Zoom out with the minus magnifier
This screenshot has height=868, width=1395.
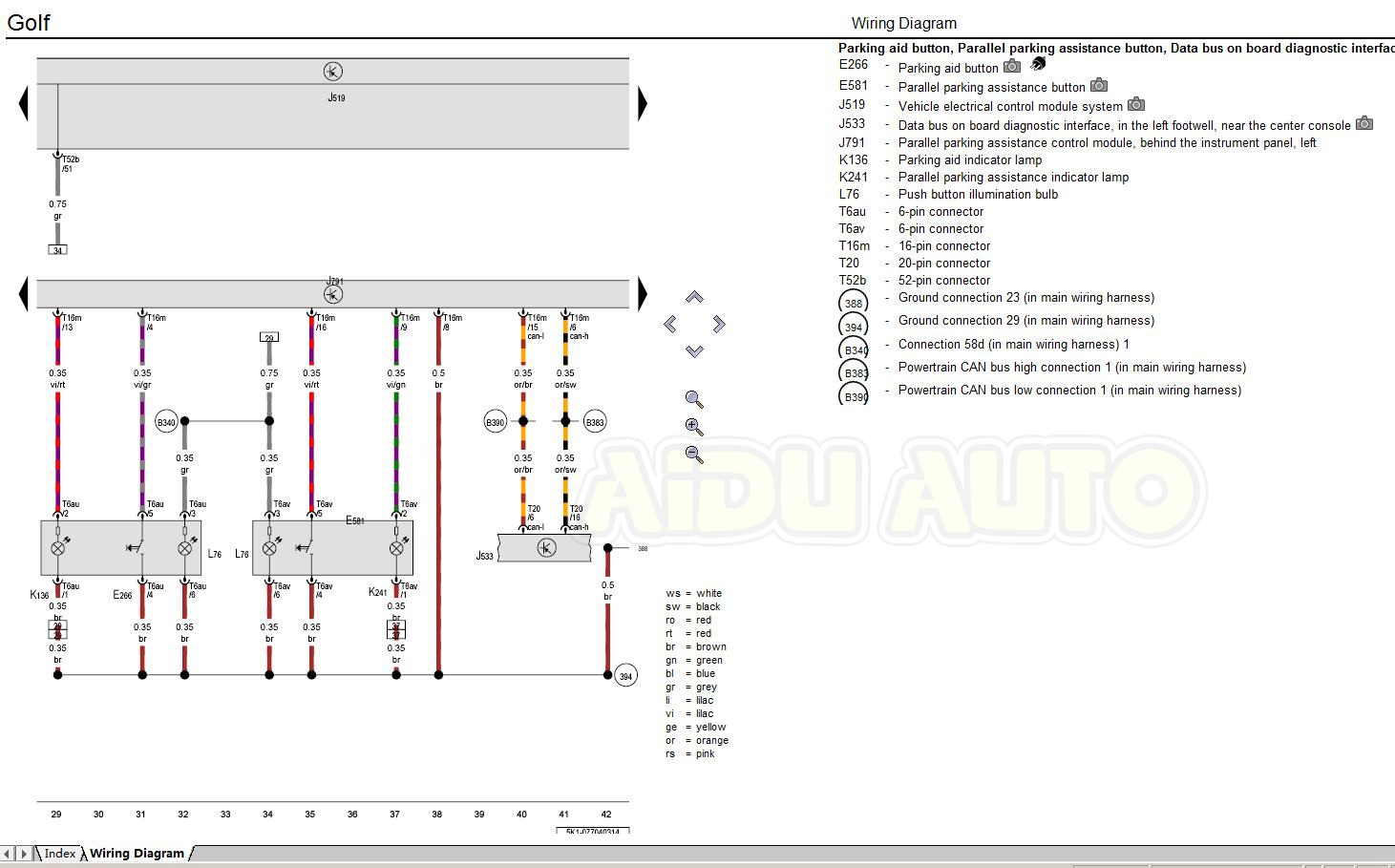[x=694, y=455]
